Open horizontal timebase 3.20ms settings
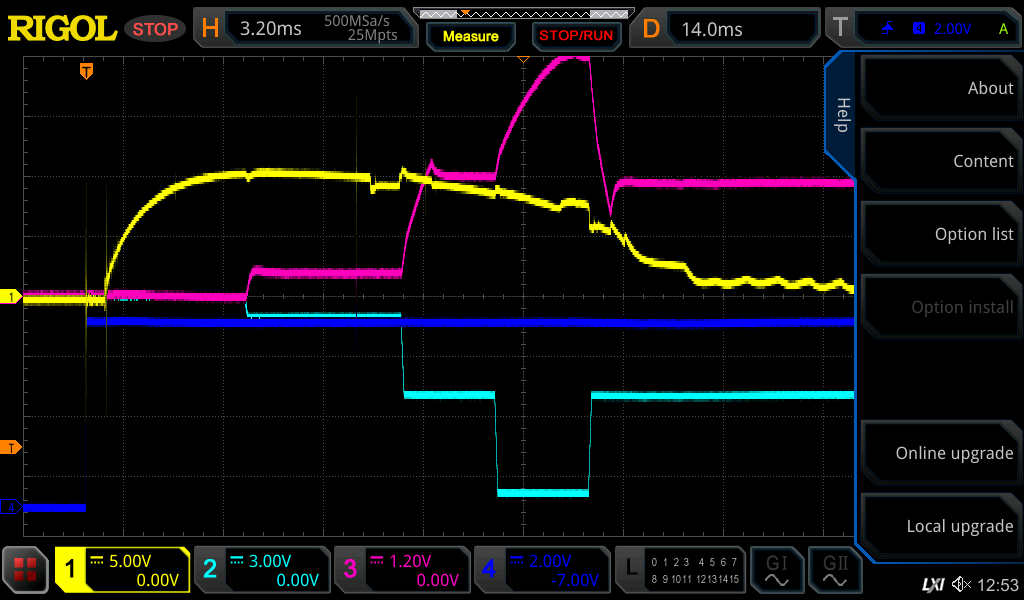 tap(306, 28)
